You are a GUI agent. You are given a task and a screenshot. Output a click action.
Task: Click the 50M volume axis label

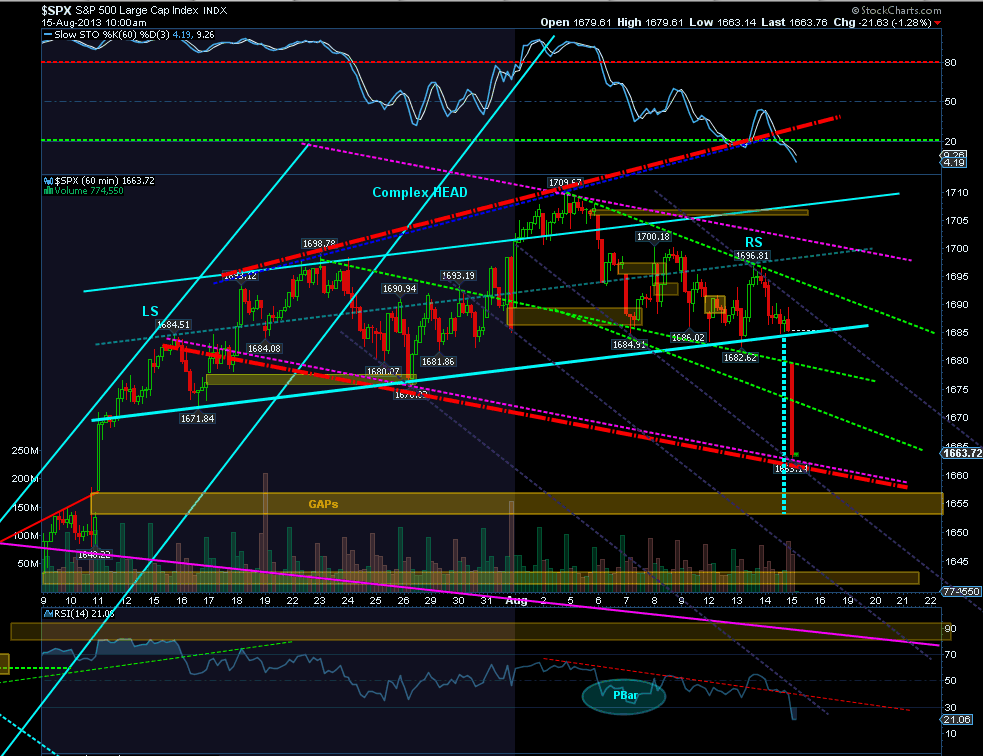pyautogui.click(x=28, y=564)
